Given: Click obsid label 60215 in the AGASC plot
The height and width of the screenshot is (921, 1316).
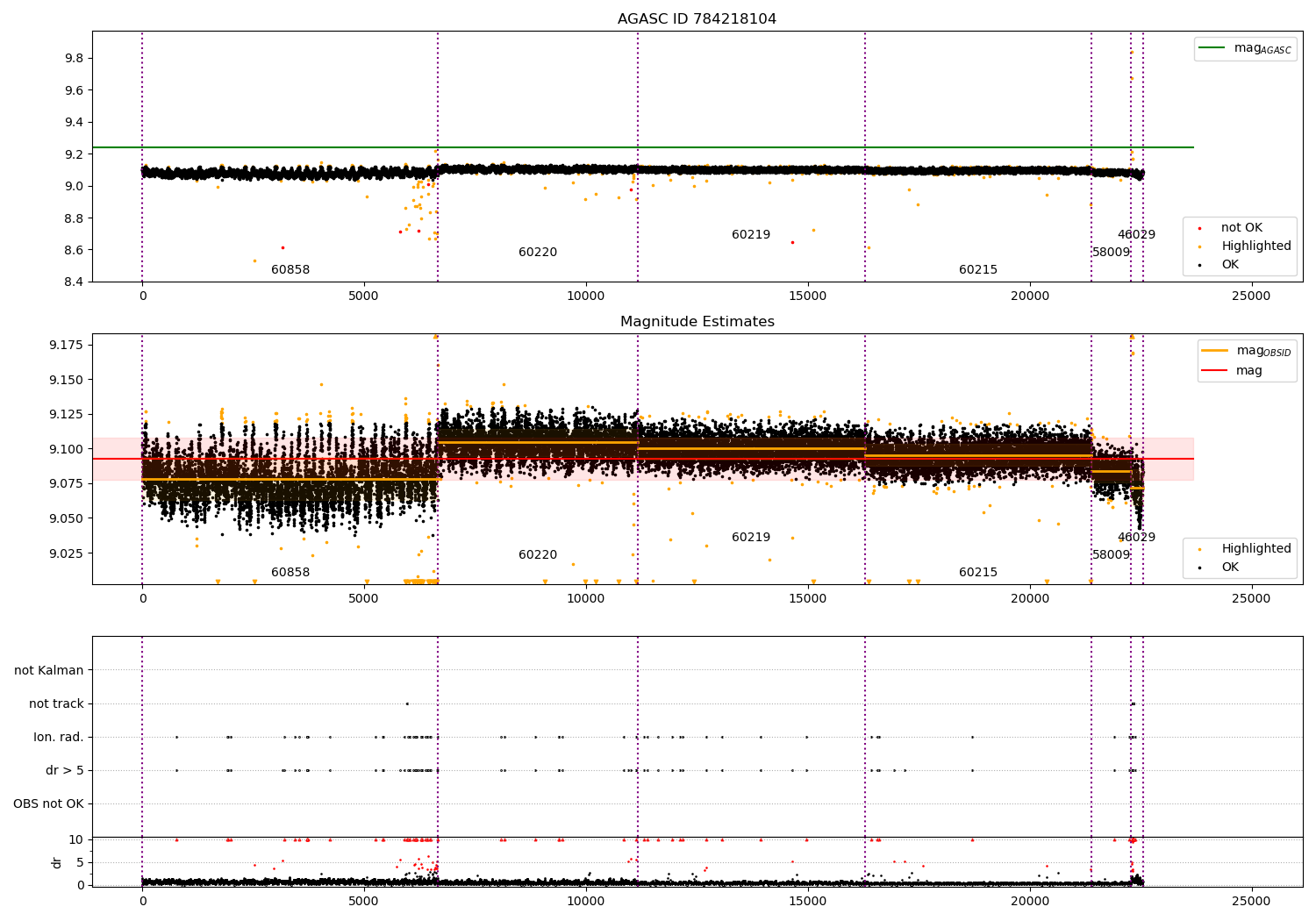Looking at the screenshot, I should coord(978,270).
